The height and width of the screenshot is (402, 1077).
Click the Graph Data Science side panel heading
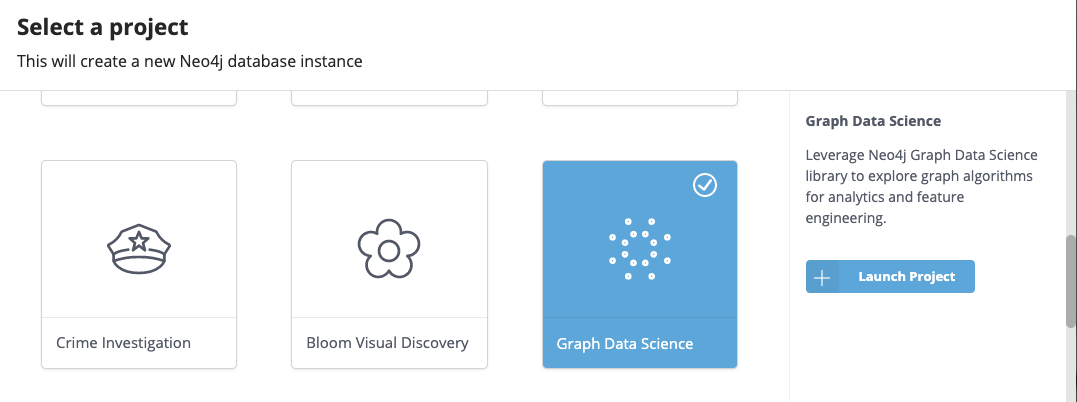[873, 121]
